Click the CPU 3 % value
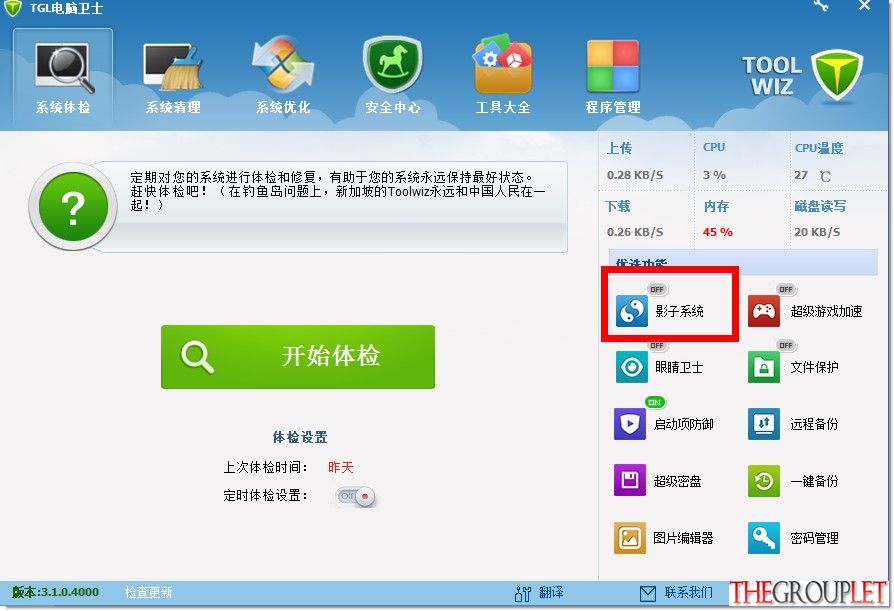This screenshot has width=894, height=611. [714, 175]
